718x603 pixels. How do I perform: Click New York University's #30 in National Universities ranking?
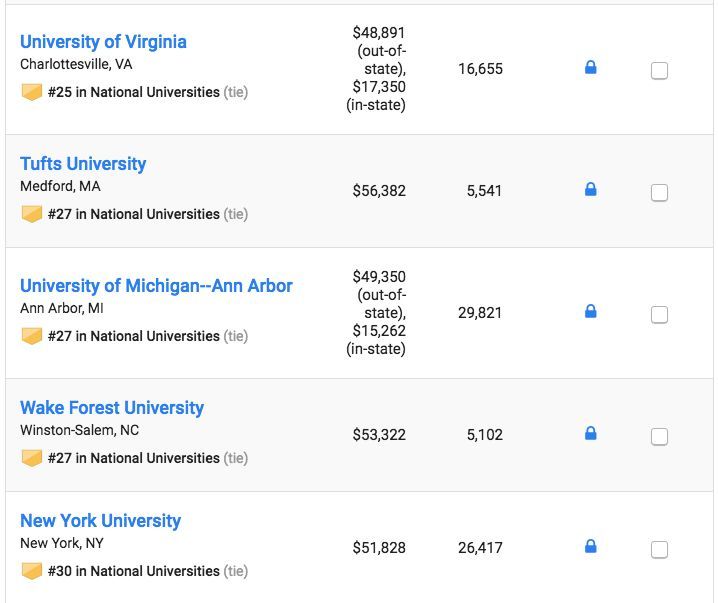[133, 571]
